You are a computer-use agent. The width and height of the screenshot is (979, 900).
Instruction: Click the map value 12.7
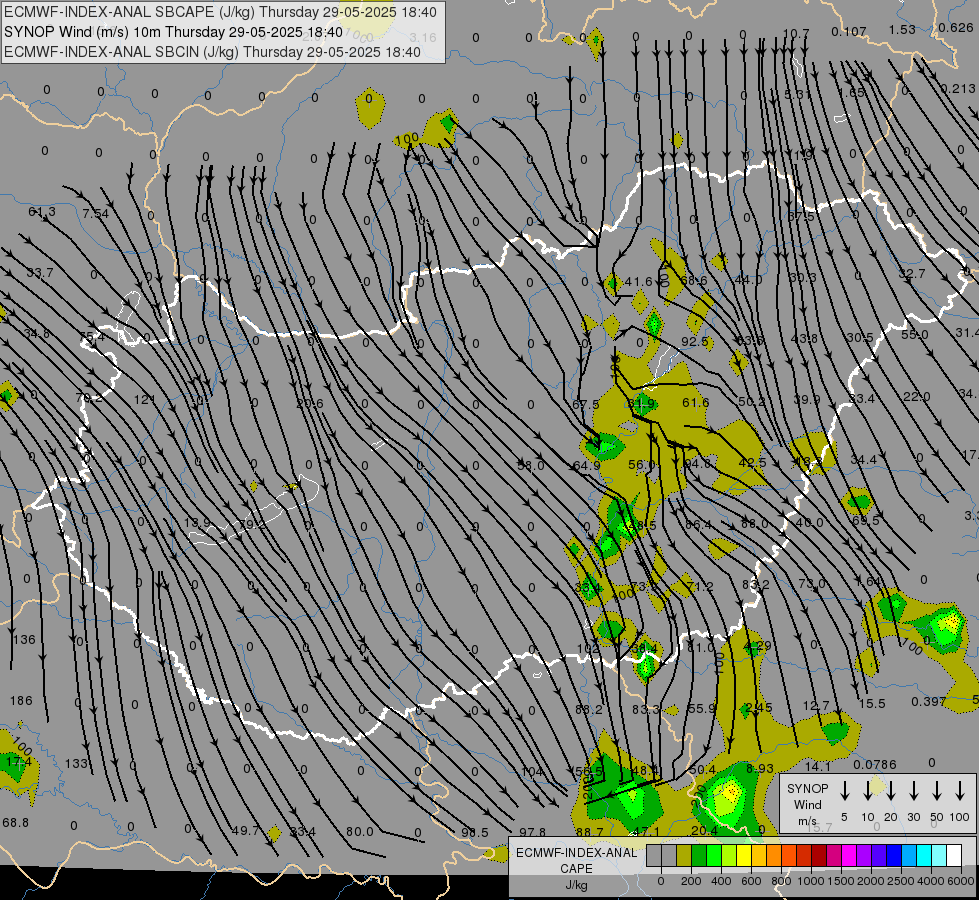pos(816,706)
